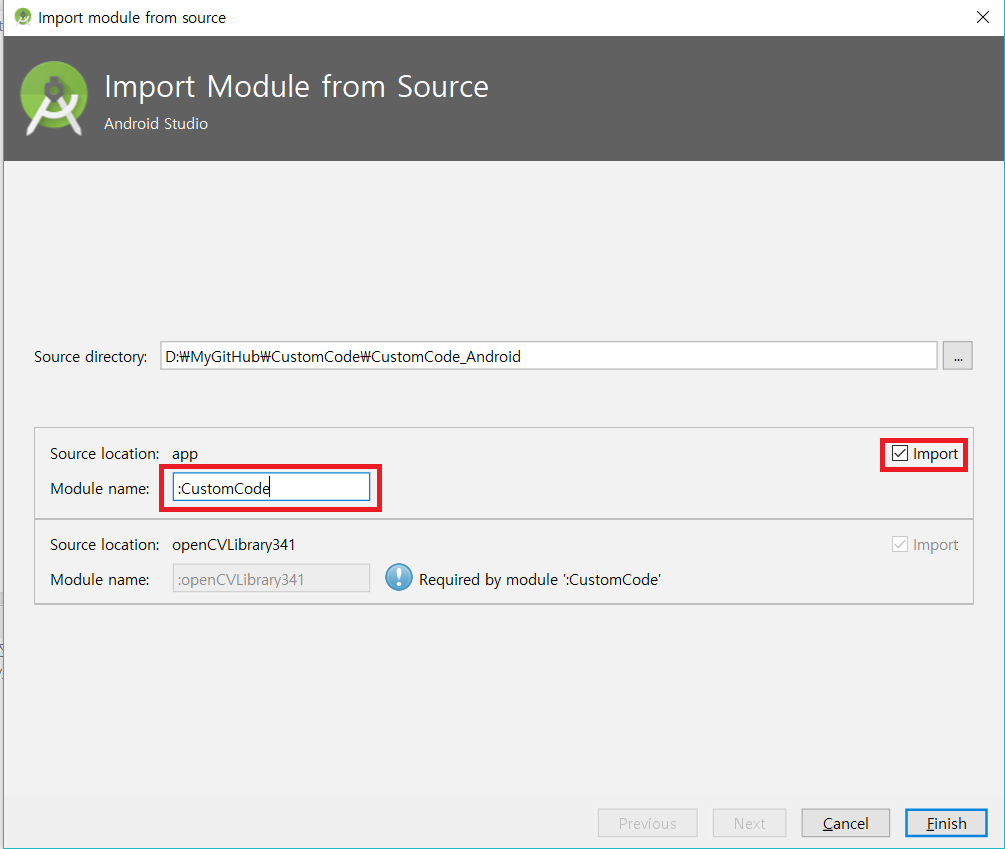Close the Import module from source dialog
This screenshot has width=1005, height=849.
(x=983, y=17)
